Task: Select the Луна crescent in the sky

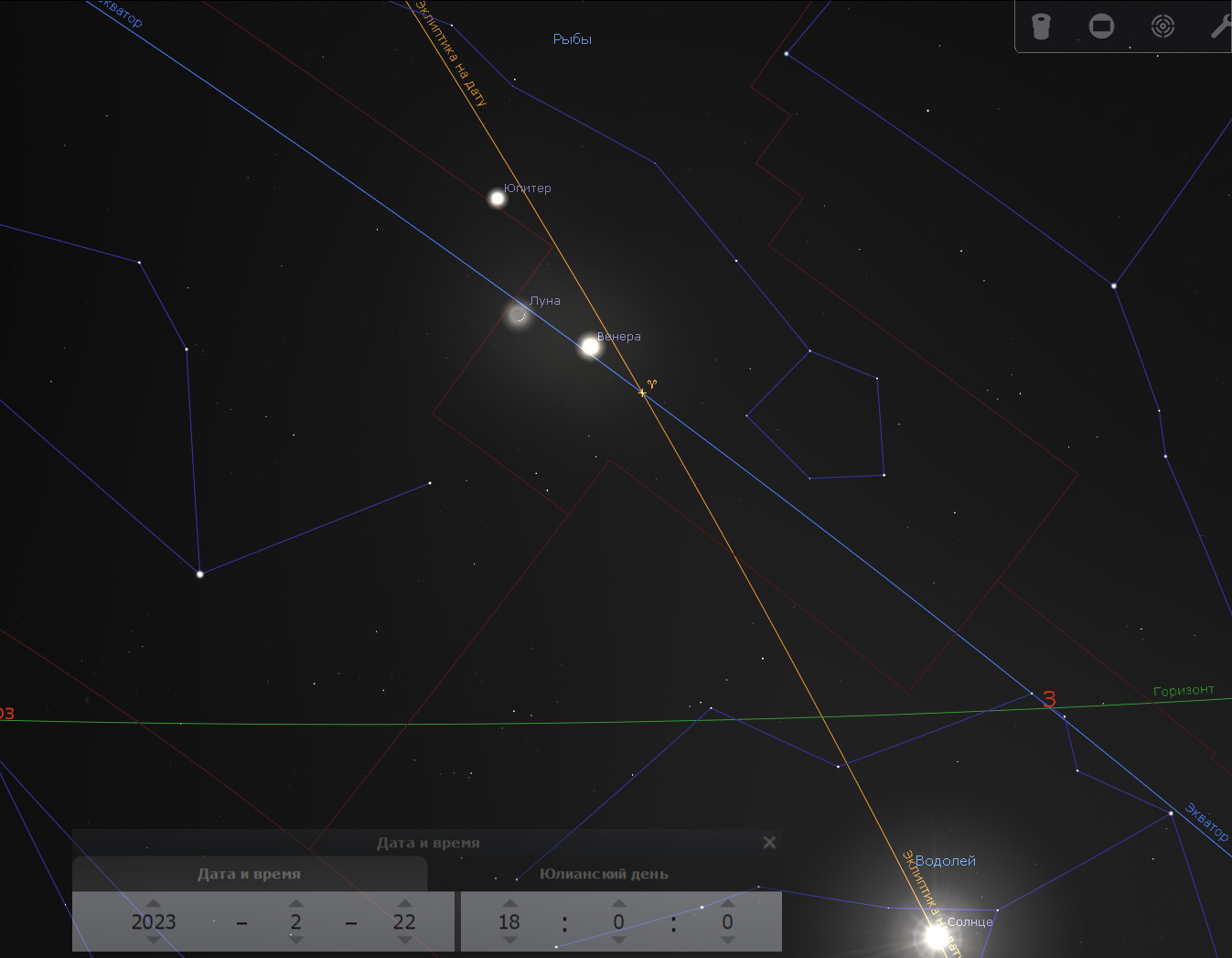Action: [x=519, y=316]
